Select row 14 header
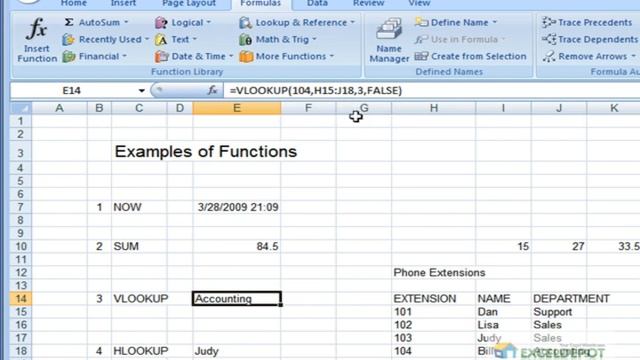640x360 pixels. pyautogui.click(x=21, y=299)
